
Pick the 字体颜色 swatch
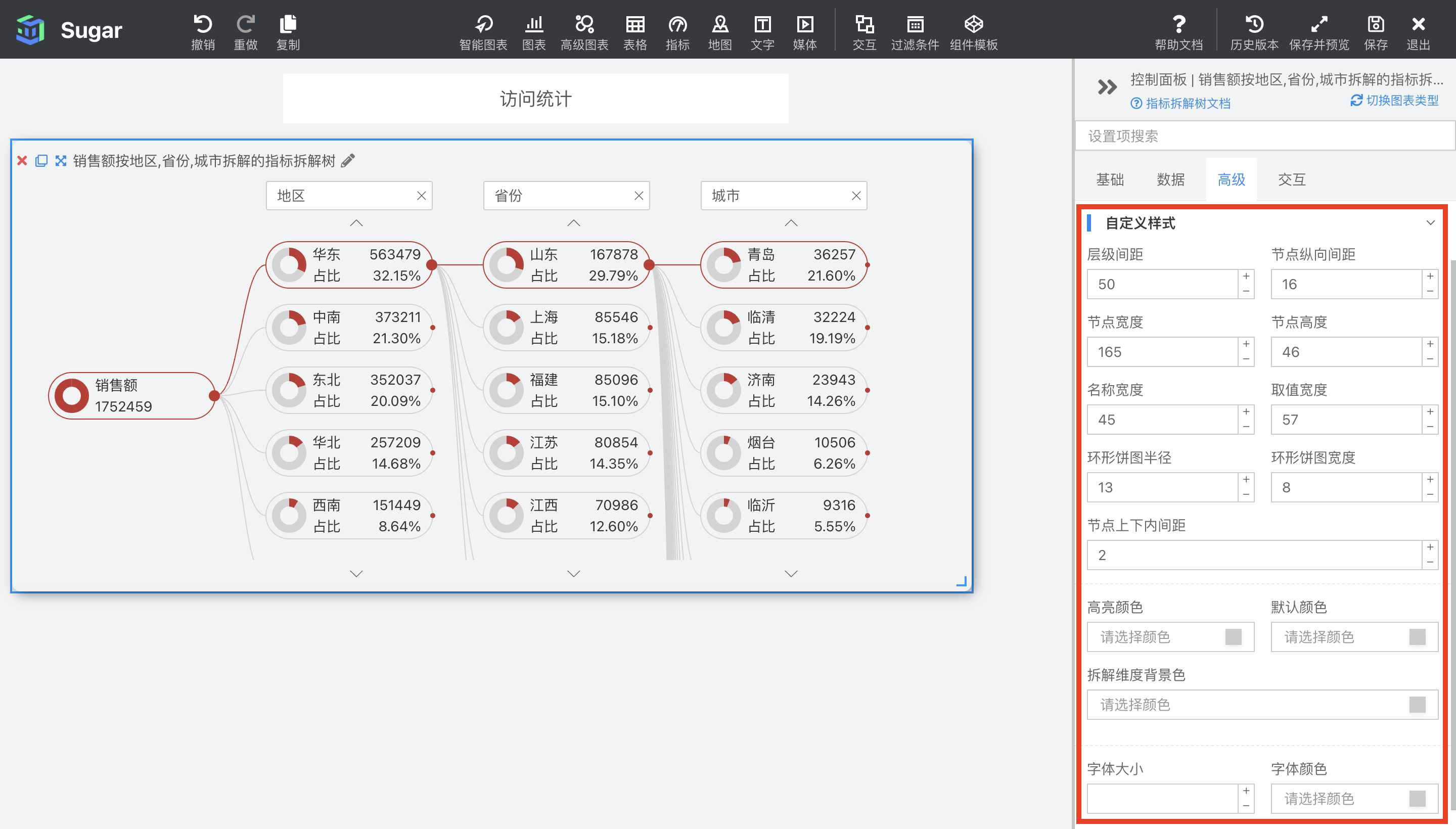[x=1417, y=799]
